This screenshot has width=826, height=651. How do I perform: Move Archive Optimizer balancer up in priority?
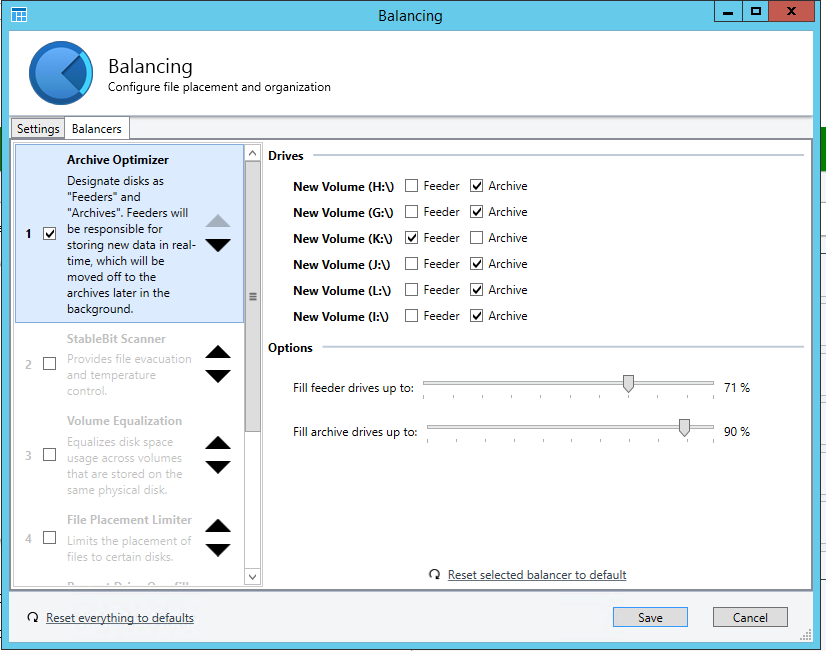click(x=218, y=221)
